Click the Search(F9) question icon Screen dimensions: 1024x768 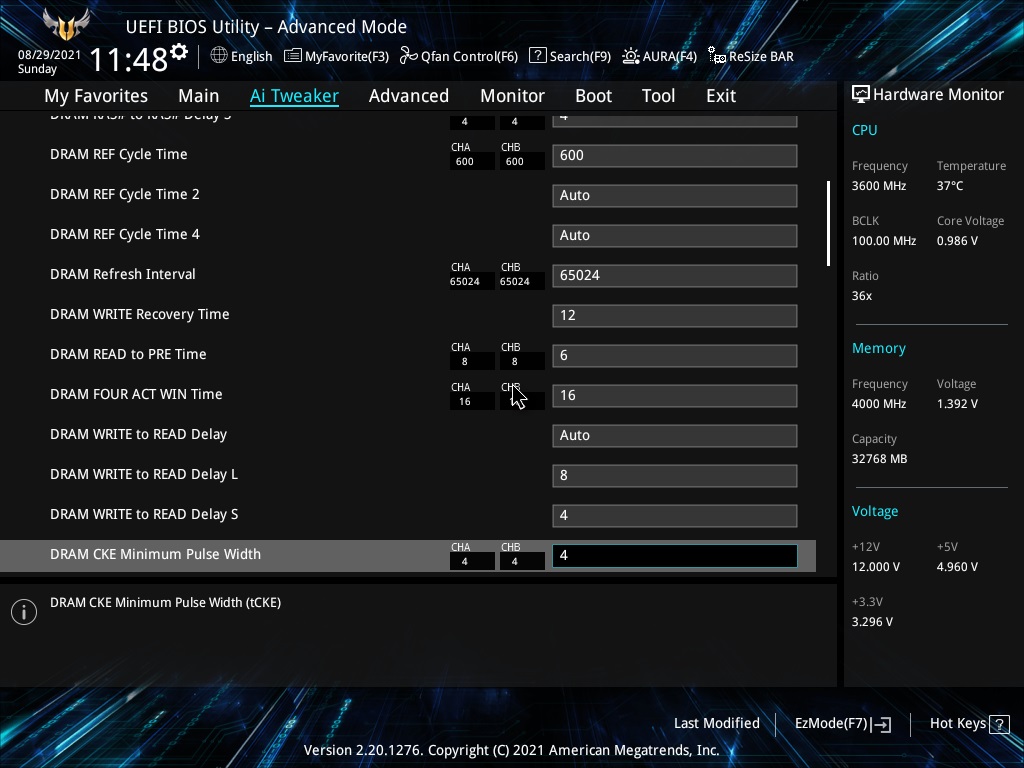(x=537, y=56)
